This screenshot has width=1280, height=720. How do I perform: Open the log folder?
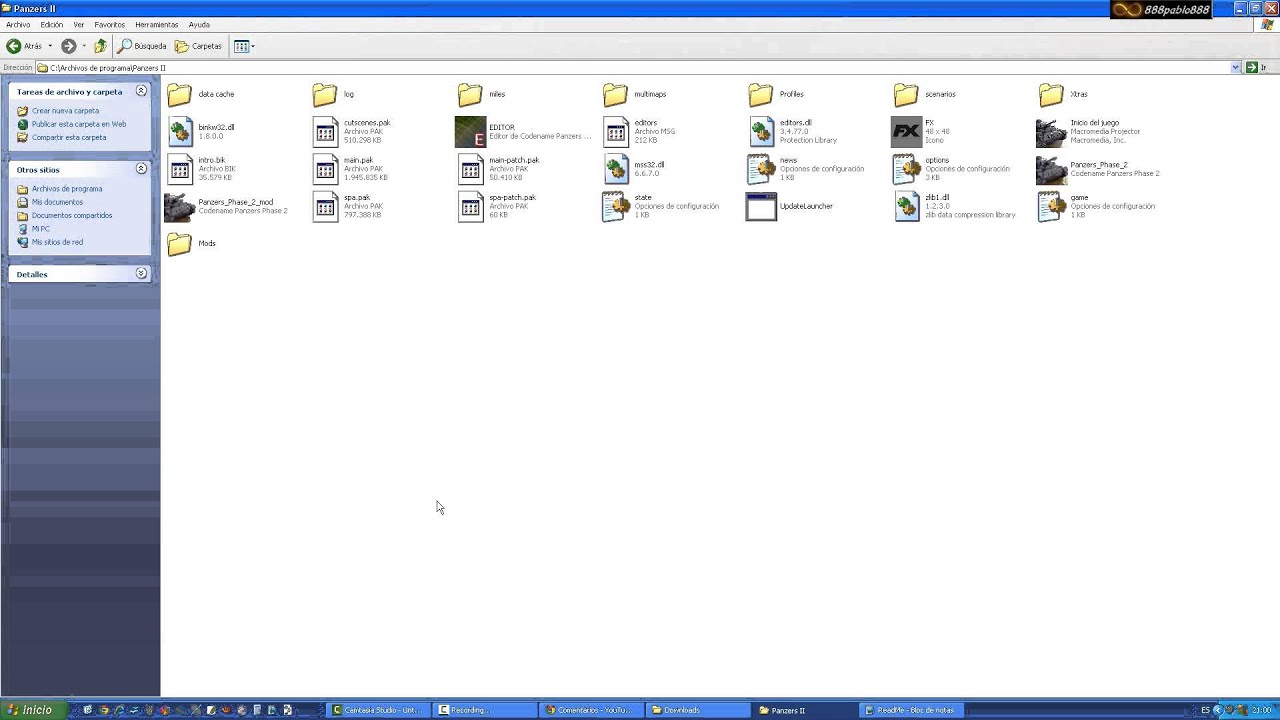coord(334,94)
